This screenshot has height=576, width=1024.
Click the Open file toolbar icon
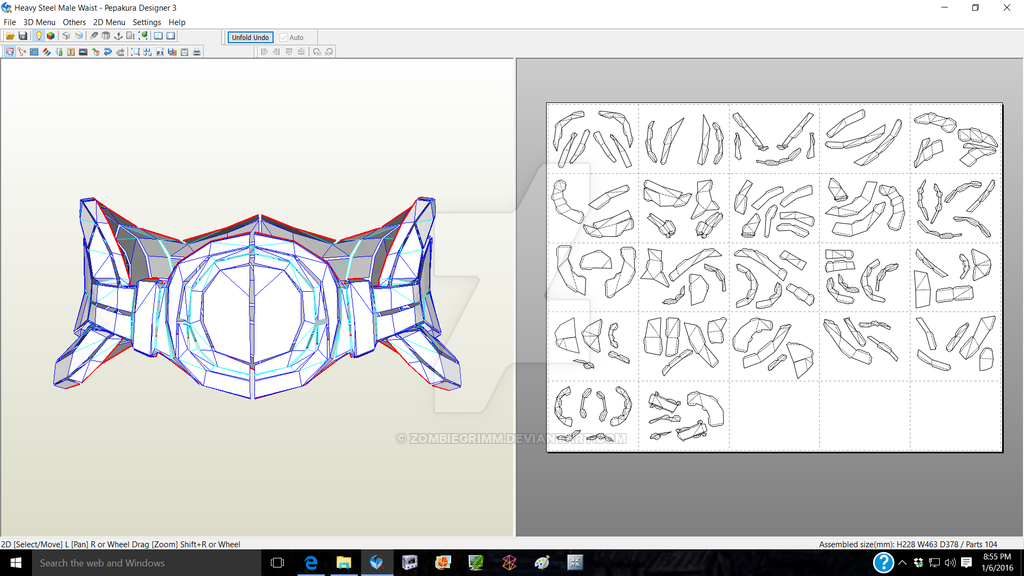click(10, 36)
